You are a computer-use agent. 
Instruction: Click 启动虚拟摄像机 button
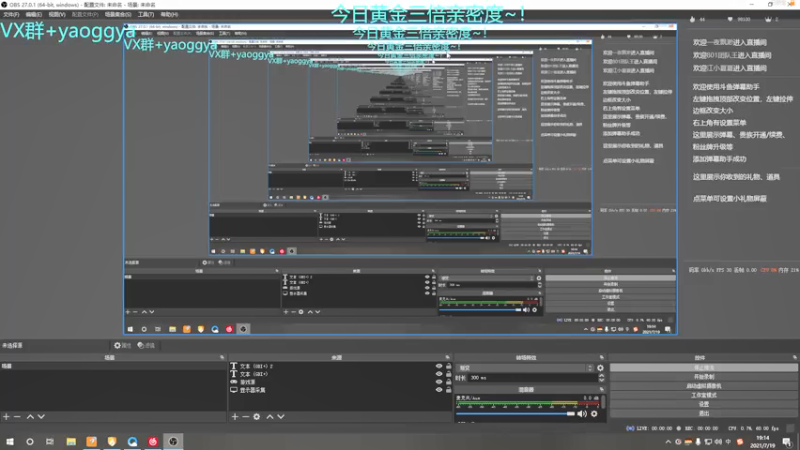coord(704,386)
